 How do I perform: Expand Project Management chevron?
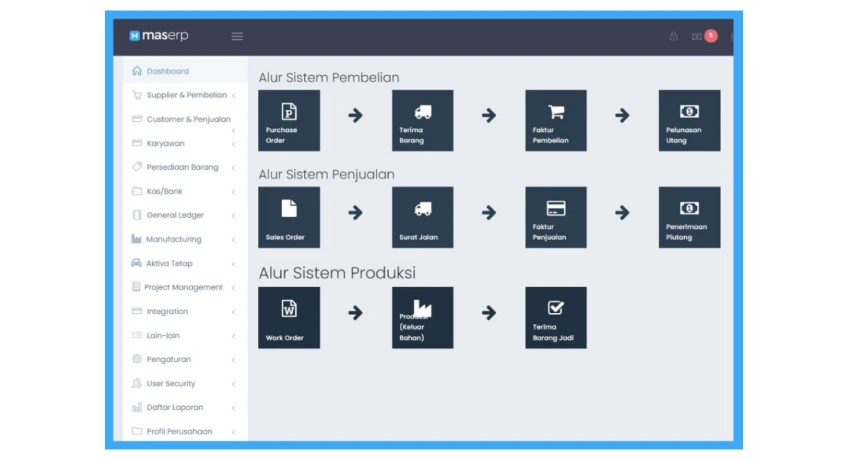[x=234, y=288]
